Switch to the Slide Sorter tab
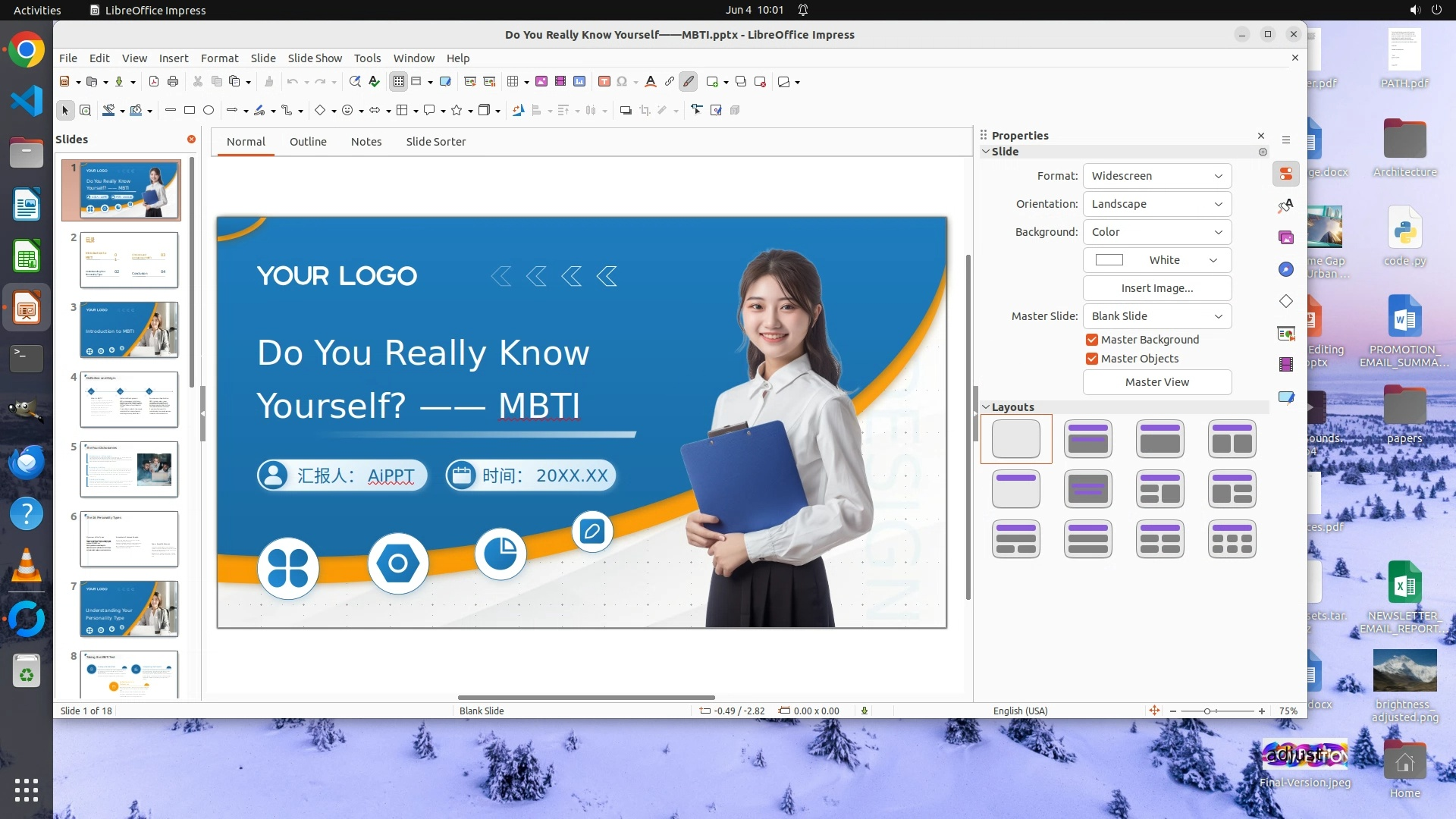 coord(435,142)
